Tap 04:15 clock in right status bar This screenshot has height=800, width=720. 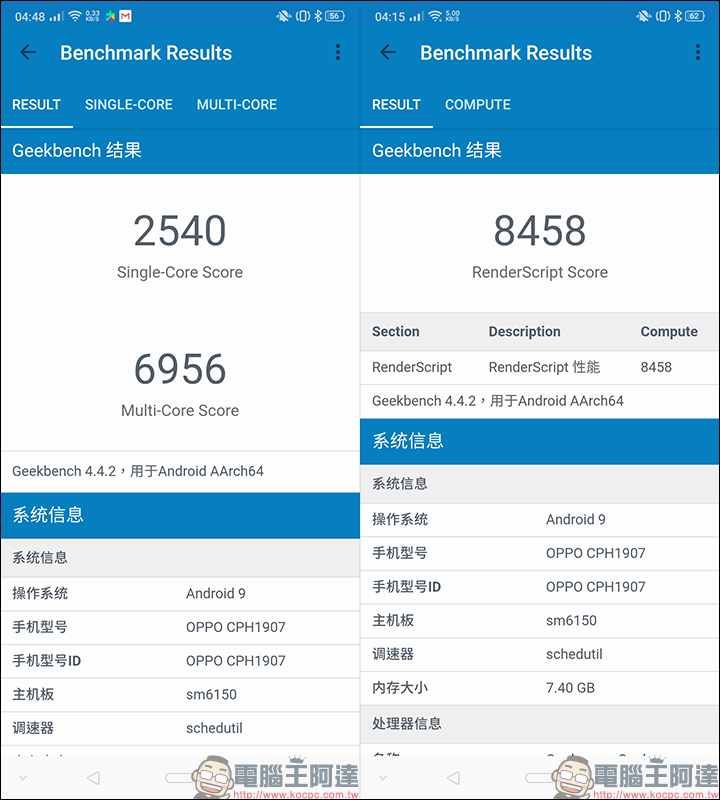389,17
